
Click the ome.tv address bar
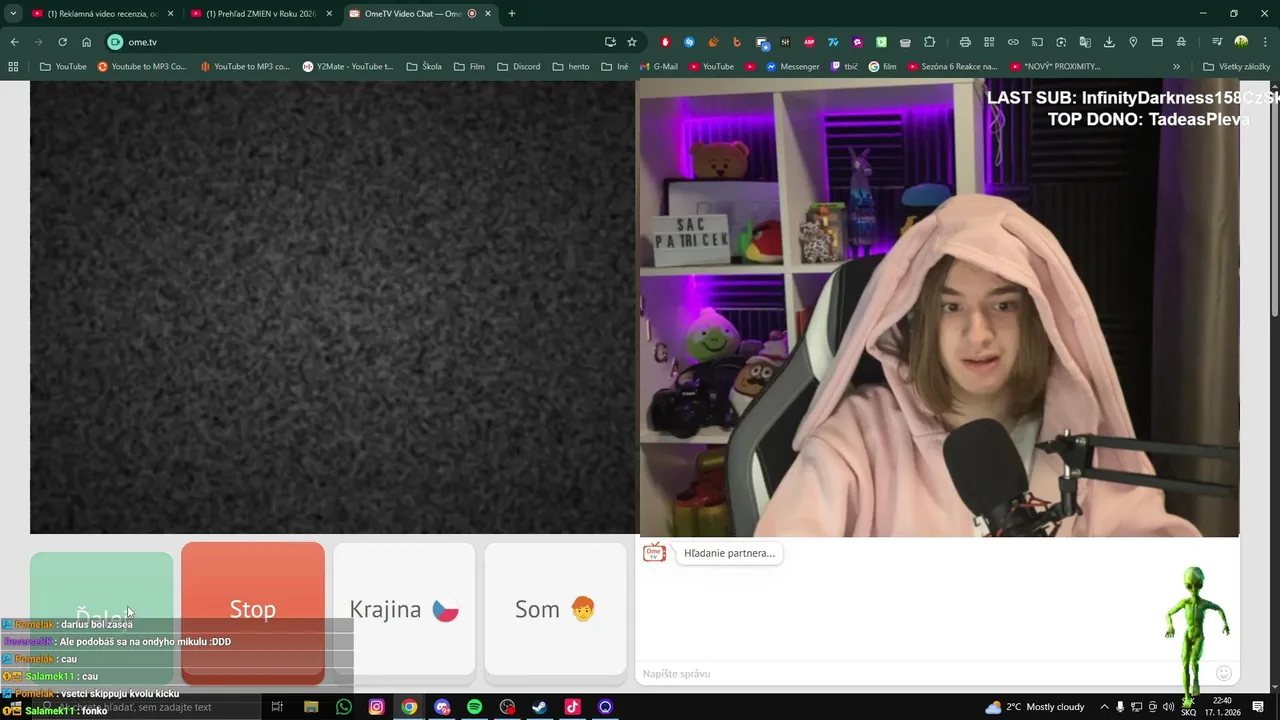click(x=360, y=42)
